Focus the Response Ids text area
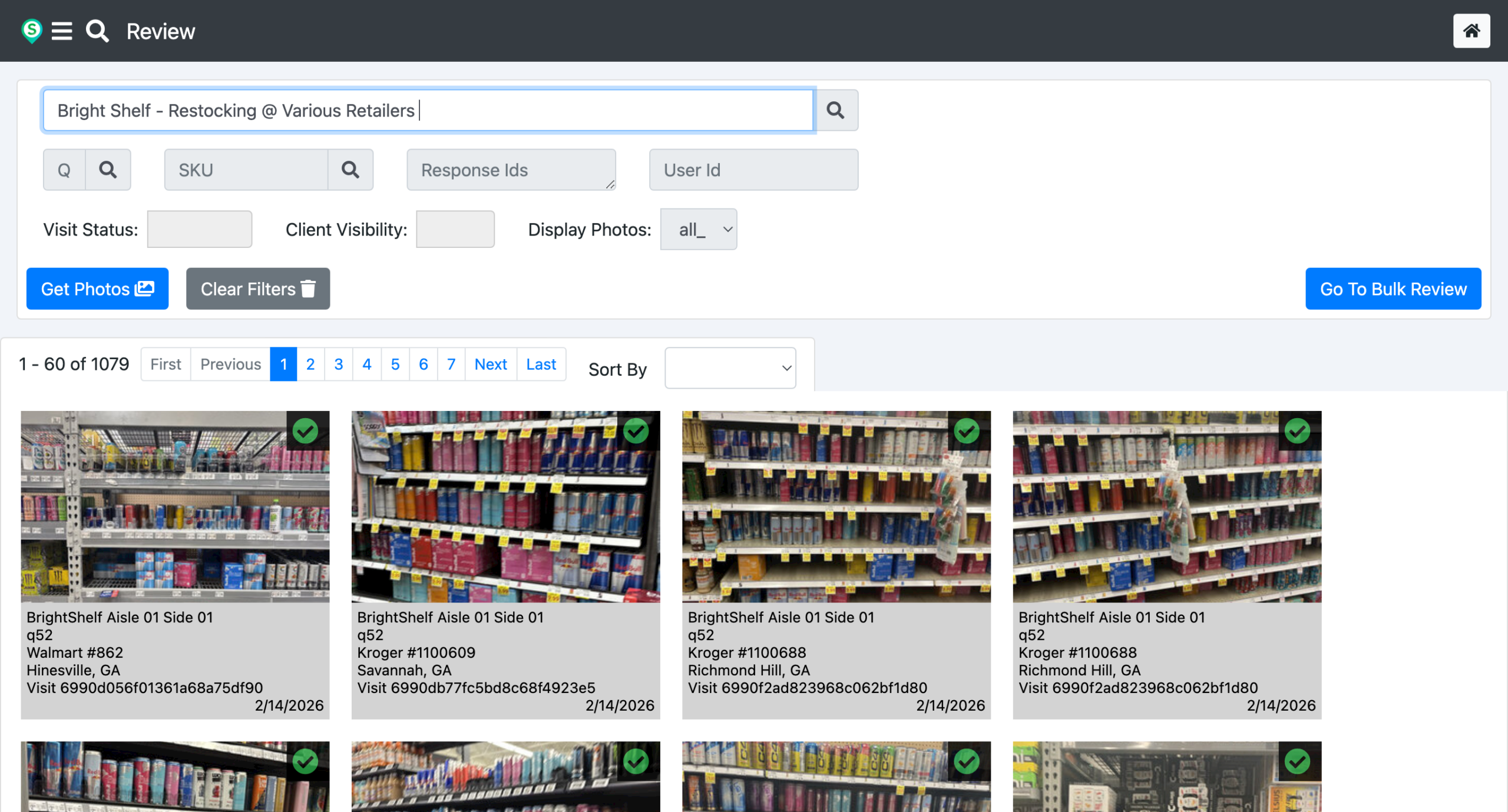The image size is (1508, 812). [511, 170]
